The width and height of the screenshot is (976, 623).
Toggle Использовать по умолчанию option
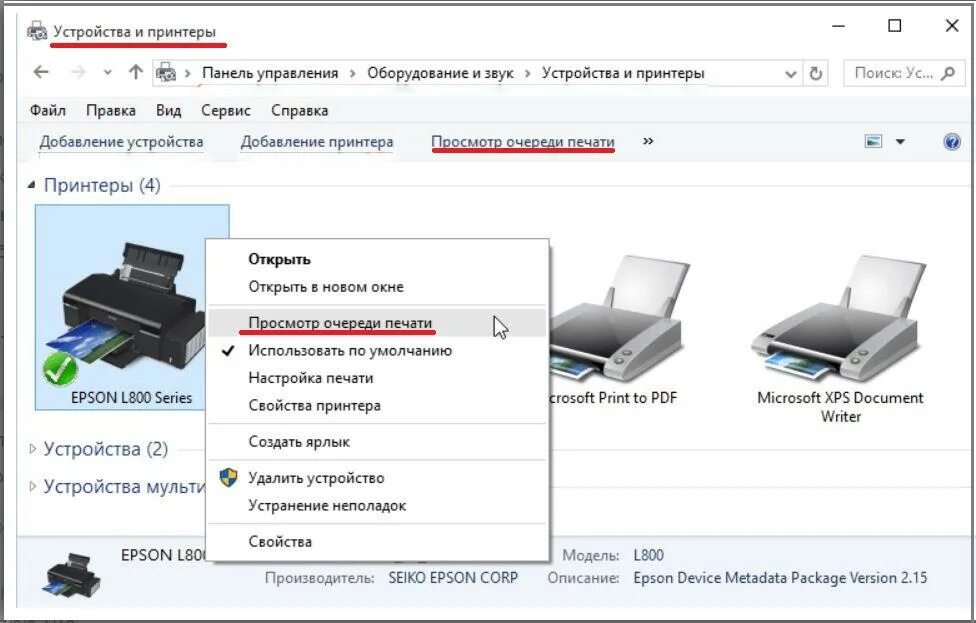(x=378, y=350)
